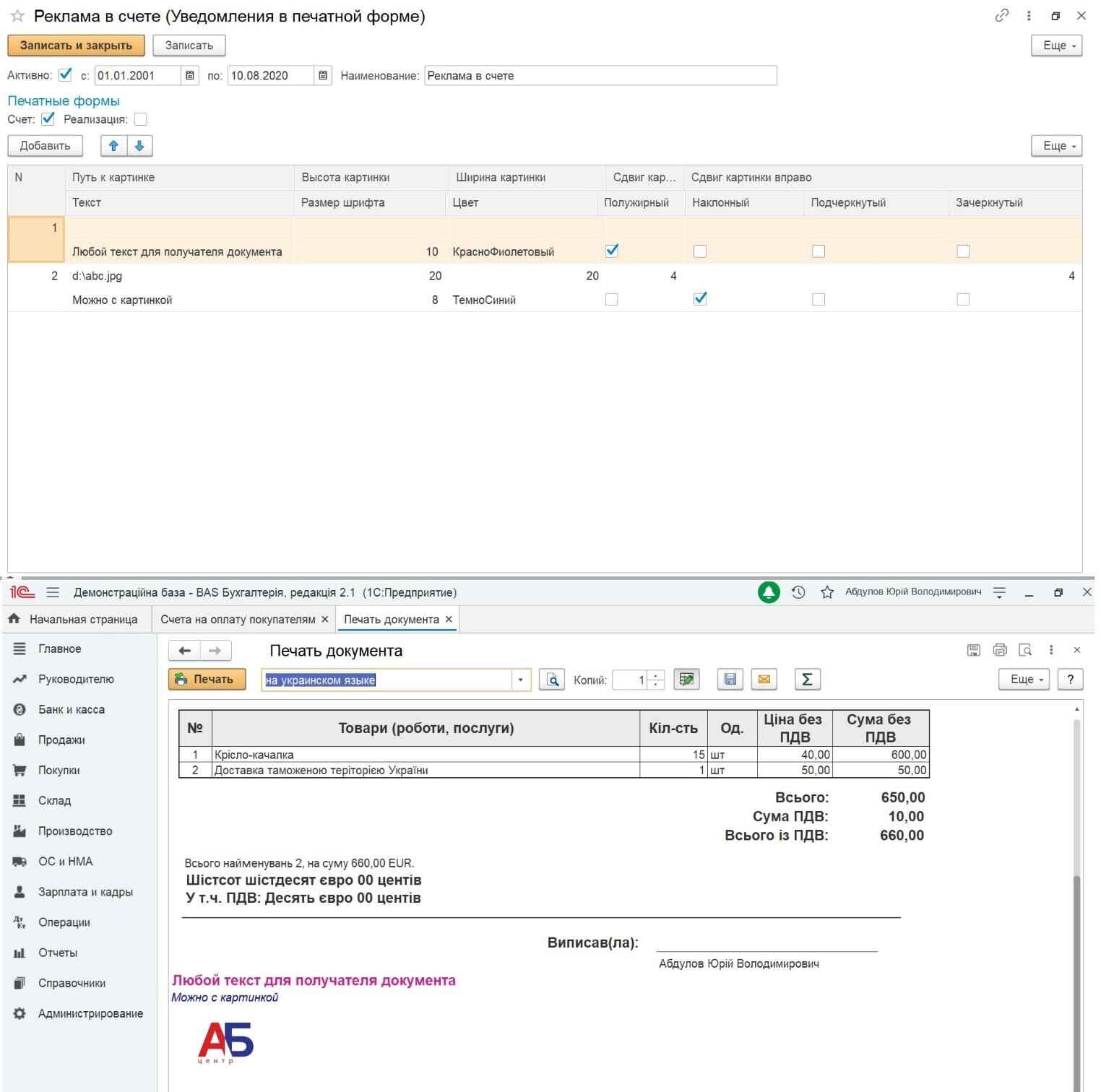Image resolution: width=1101 pixels, height=1092 pixels.
Task: Uncheck Наклонный checkbox in row 2
Action: pos(699,299)
